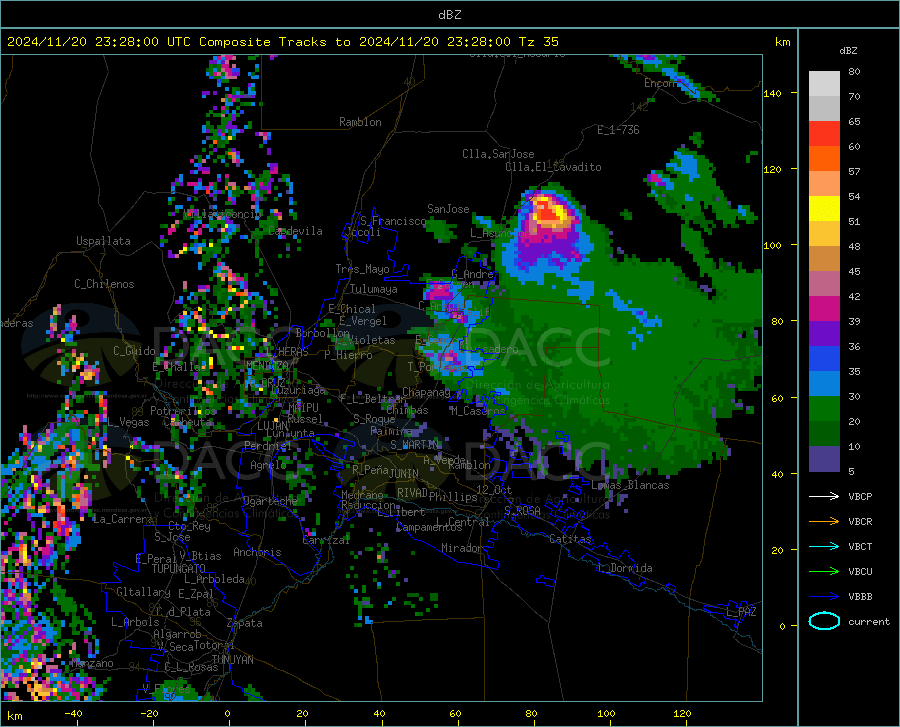Click the 'S_Francisco' place label

pos(393,221)
